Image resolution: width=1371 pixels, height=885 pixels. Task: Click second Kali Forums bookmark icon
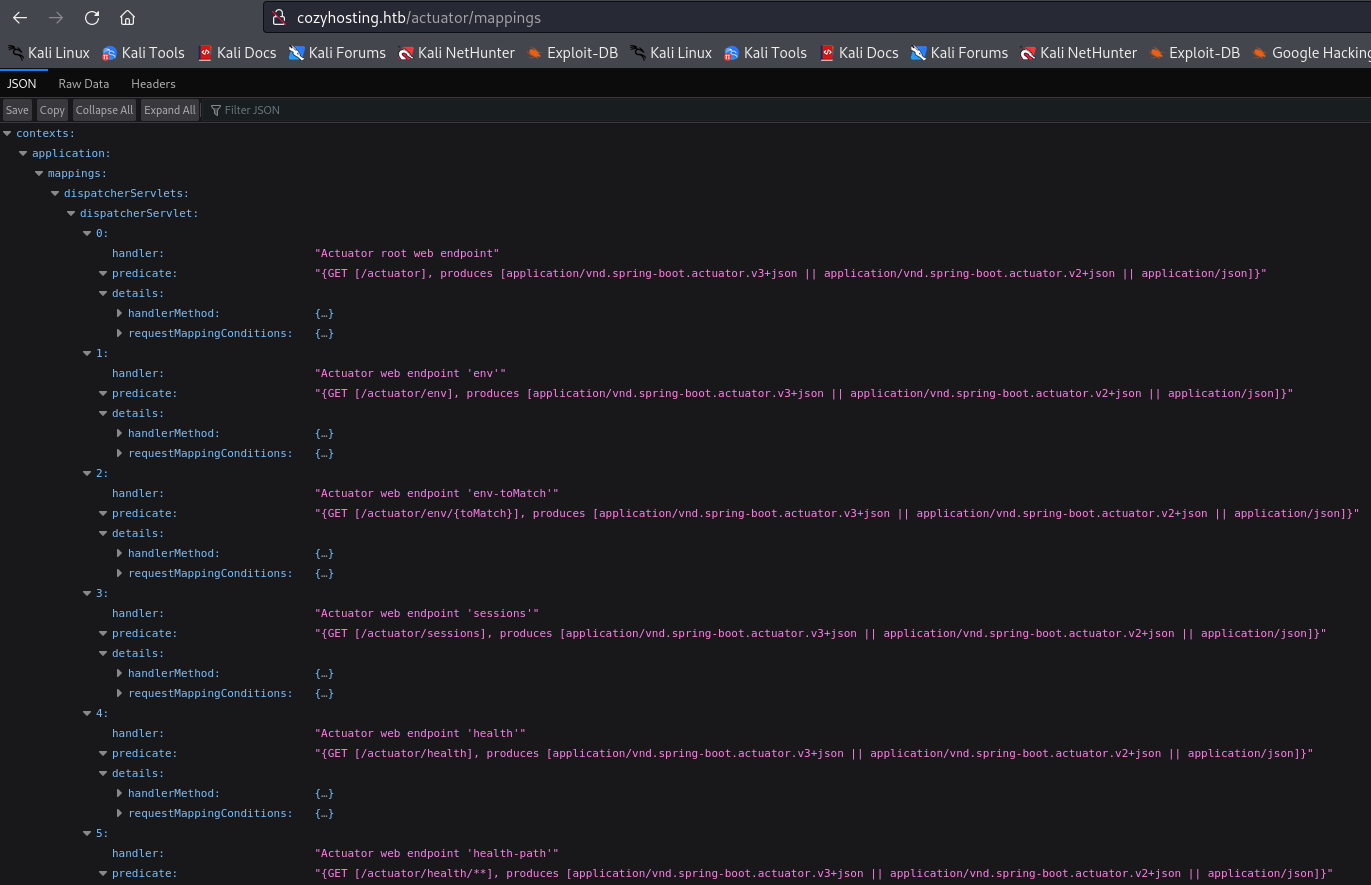pos(918,53)
